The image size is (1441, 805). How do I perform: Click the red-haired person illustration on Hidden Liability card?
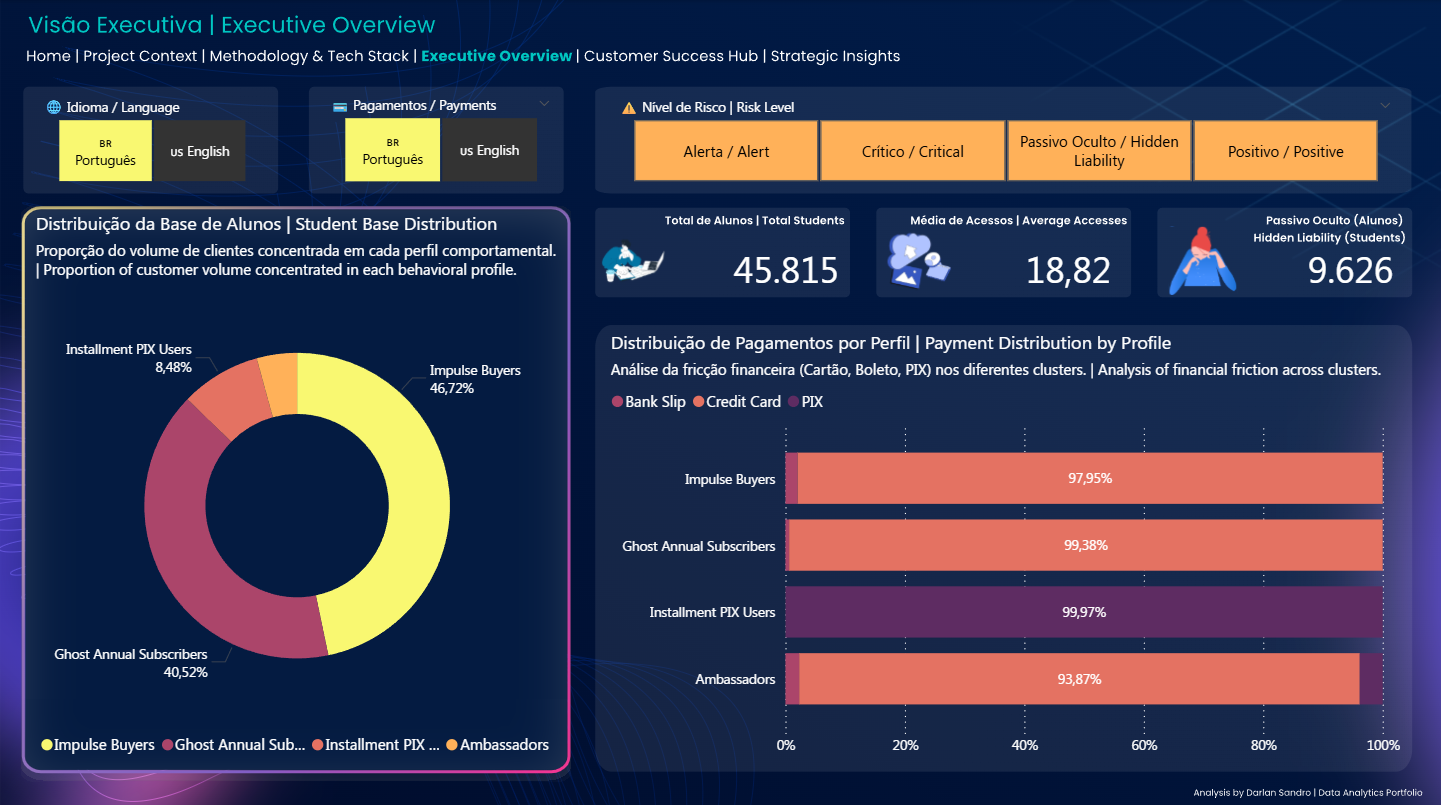pyautogui.click(x=1201, y=262)
